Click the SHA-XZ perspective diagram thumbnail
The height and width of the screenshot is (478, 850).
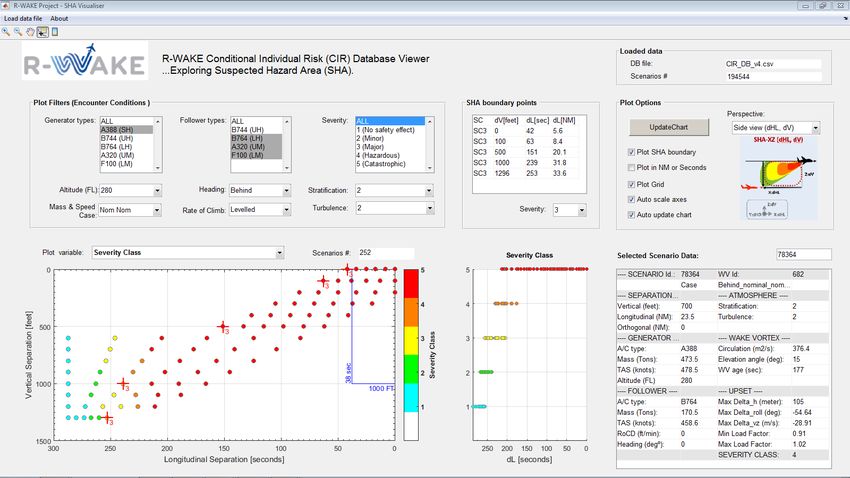coord(778,178)
